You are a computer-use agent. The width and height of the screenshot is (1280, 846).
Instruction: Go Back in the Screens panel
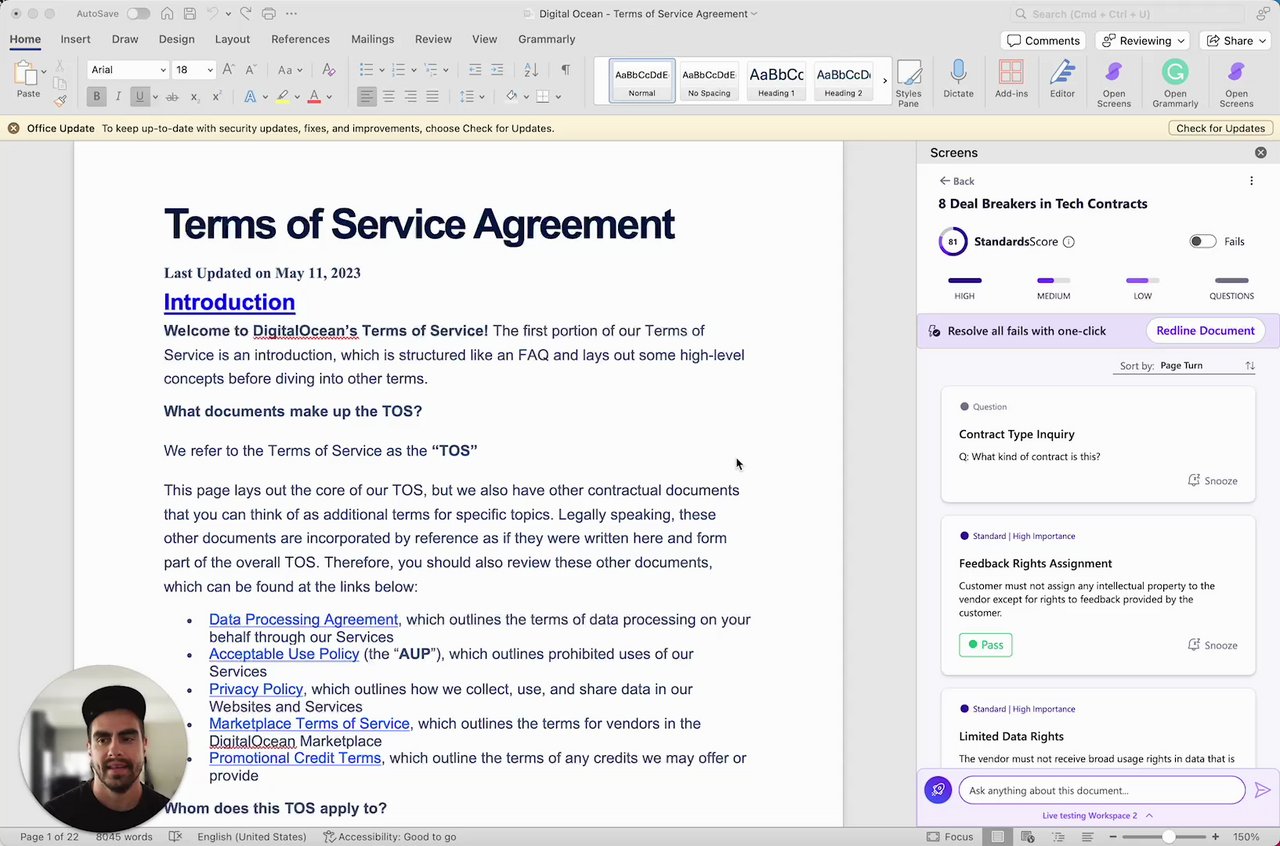(x=957, y=181)
